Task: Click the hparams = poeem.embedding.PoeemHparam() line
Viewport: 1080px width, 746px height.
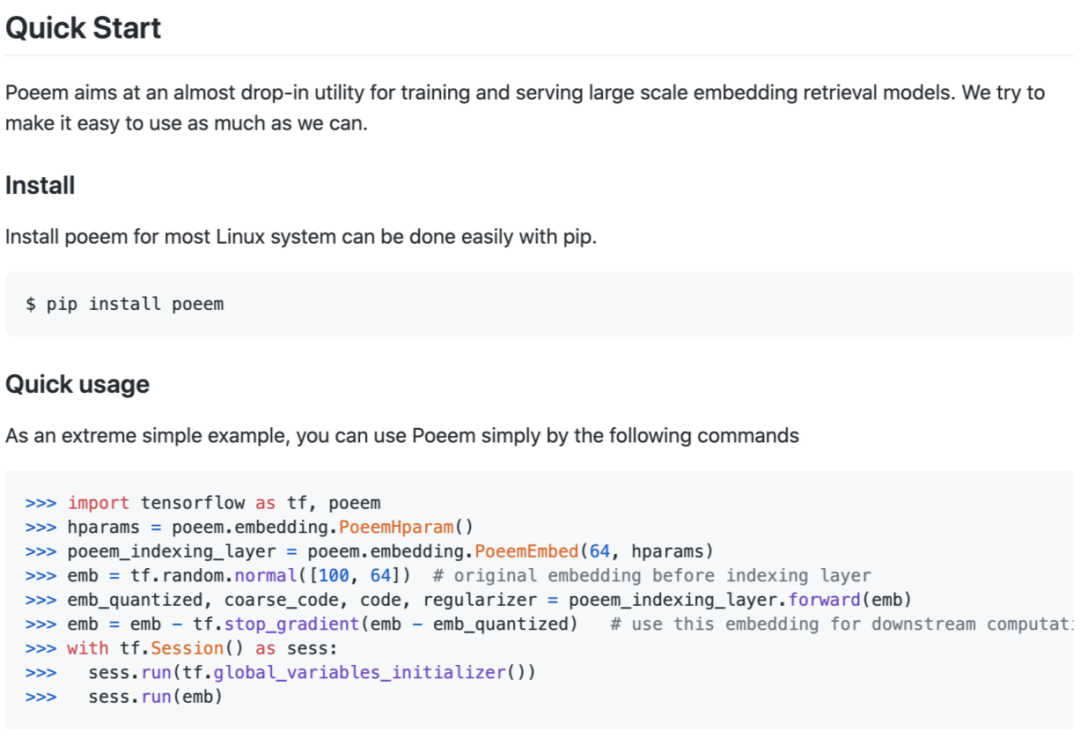Action: pyautogui.click(x=249, y=527)
